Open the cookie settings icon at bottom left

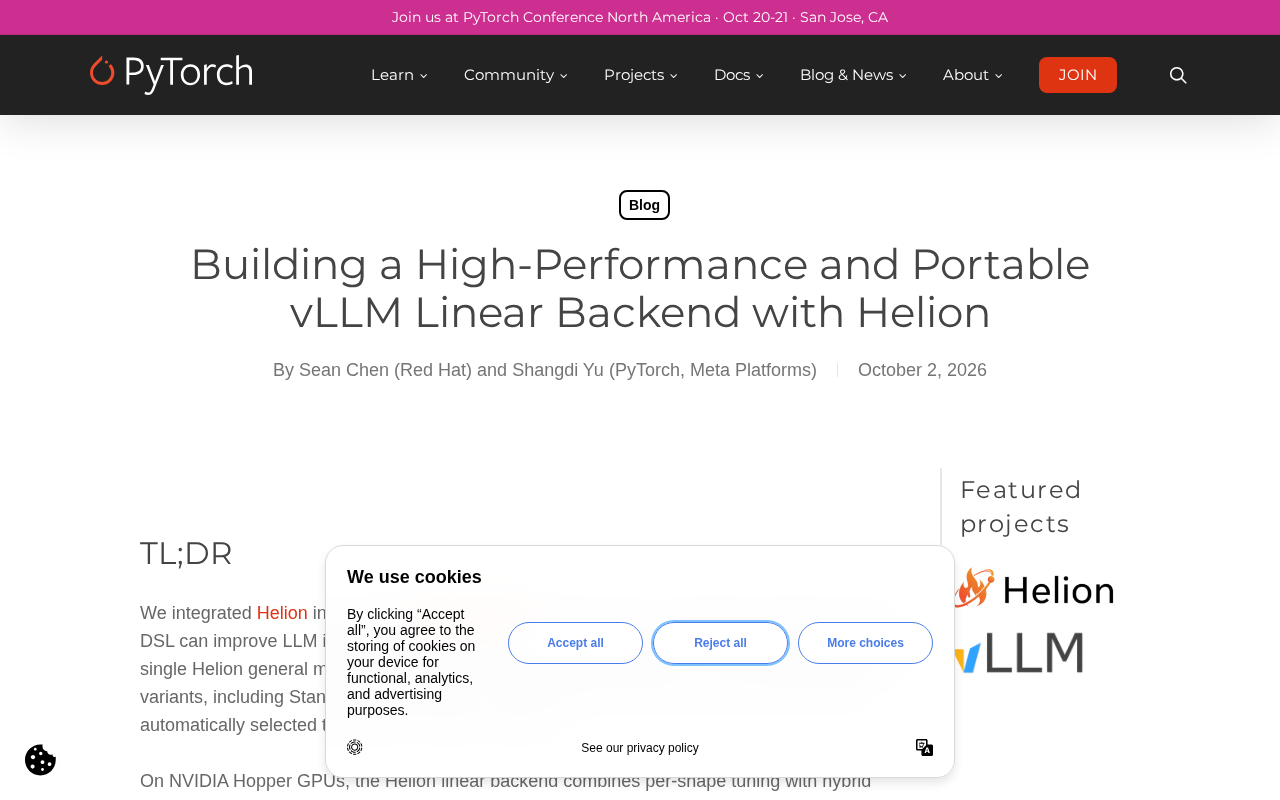40,760
